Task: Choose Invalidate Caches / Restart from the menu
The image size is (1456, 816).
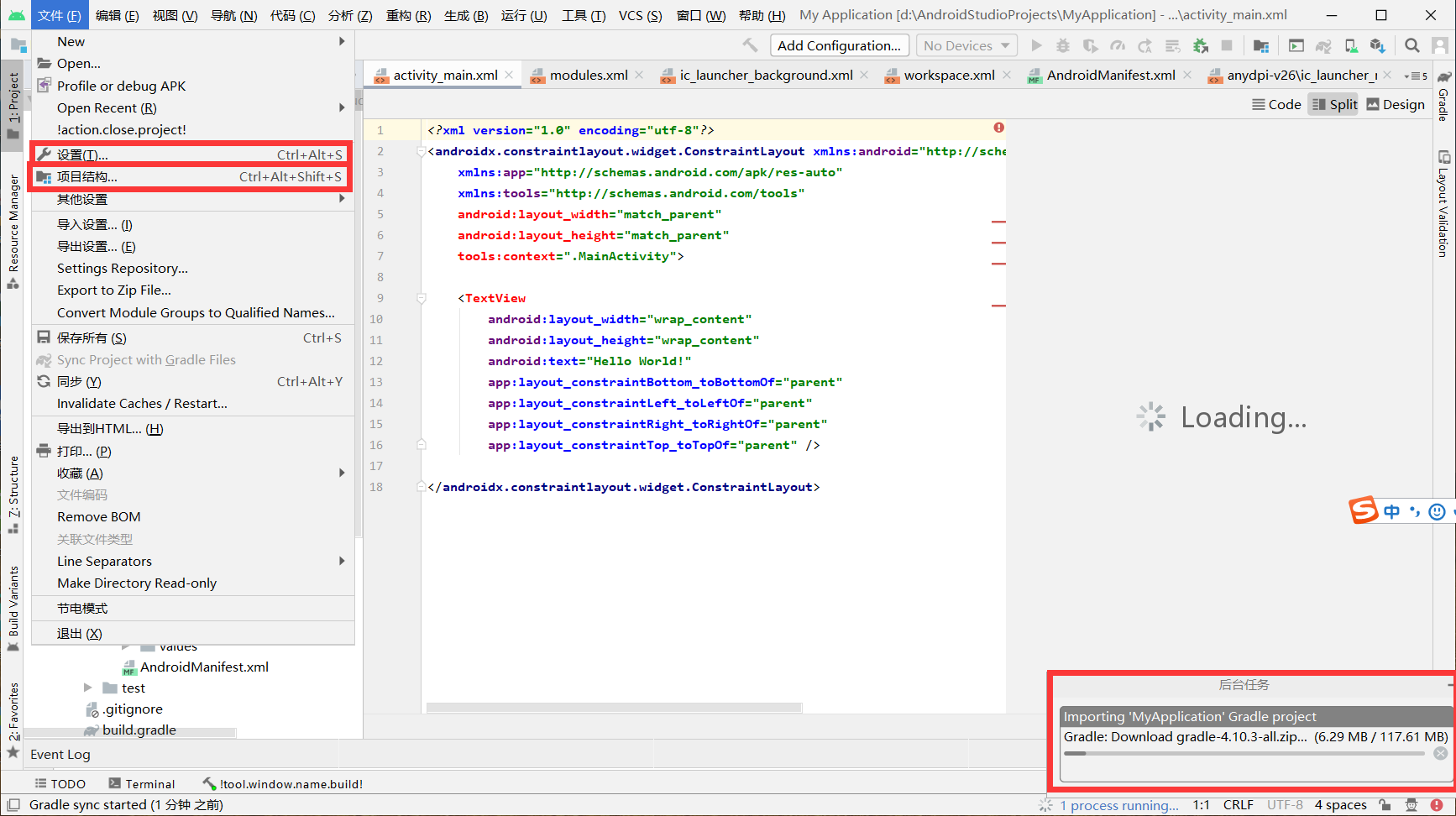Action: pos(141,403)
